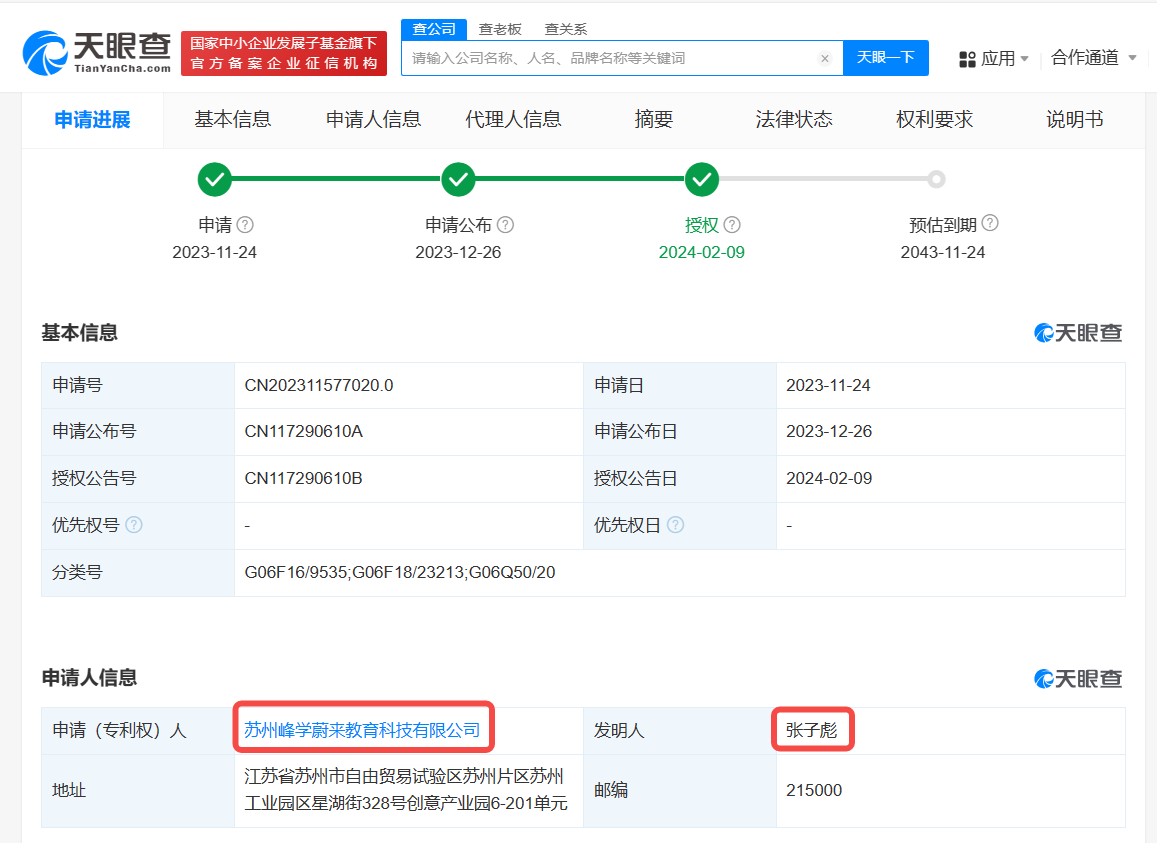Screen dimensions: 1157x843
Task: Click the 天眼一下 search button
Action: 886,58
